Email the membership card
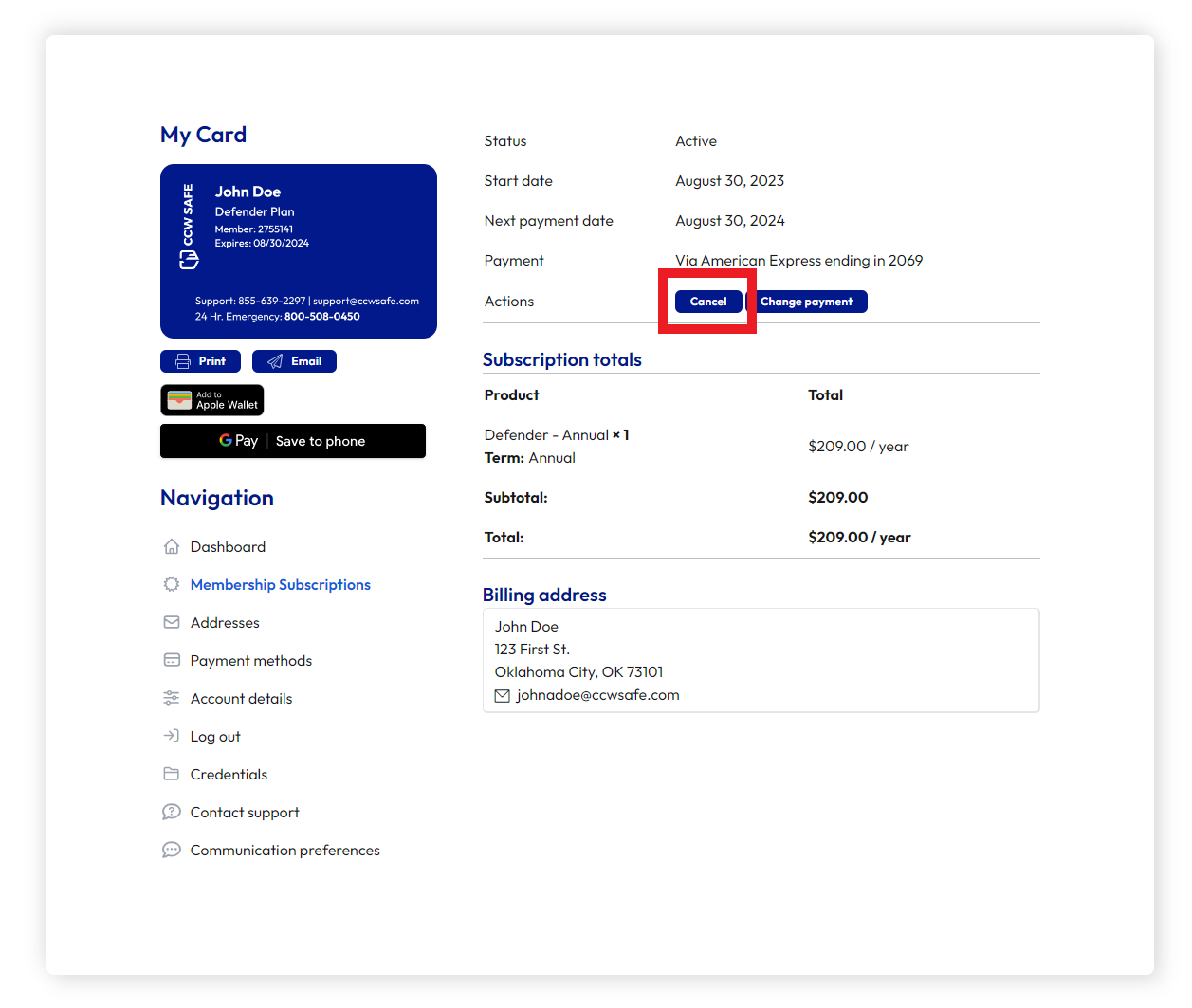1192x1008 pixels. (294, 361)
